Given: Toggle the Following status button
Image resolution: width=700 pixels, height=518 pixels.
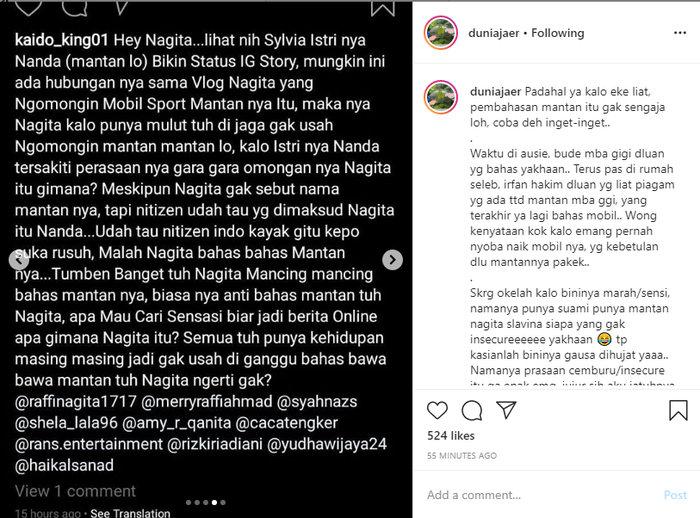Looking at the screenshot, I should [558, 33].
